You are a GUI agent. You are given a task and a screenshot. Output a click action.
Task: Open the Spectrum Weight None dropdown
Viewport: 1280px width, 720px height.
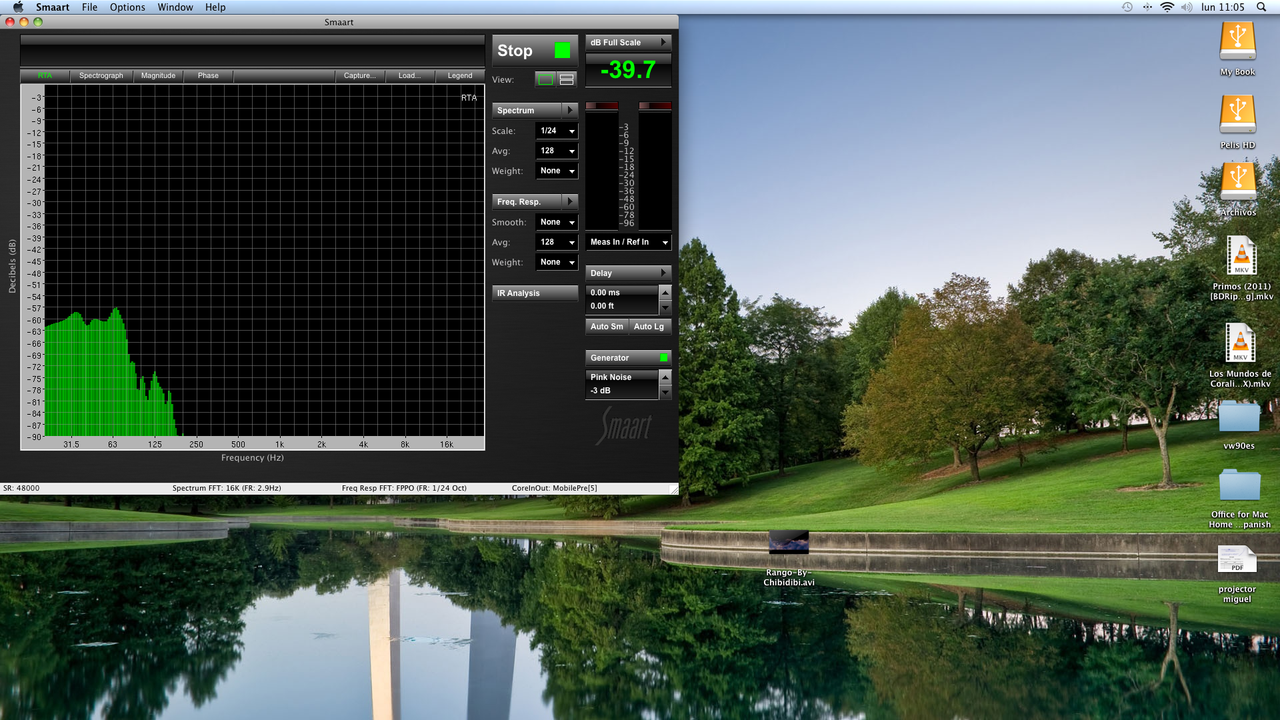tap(557, 171)
